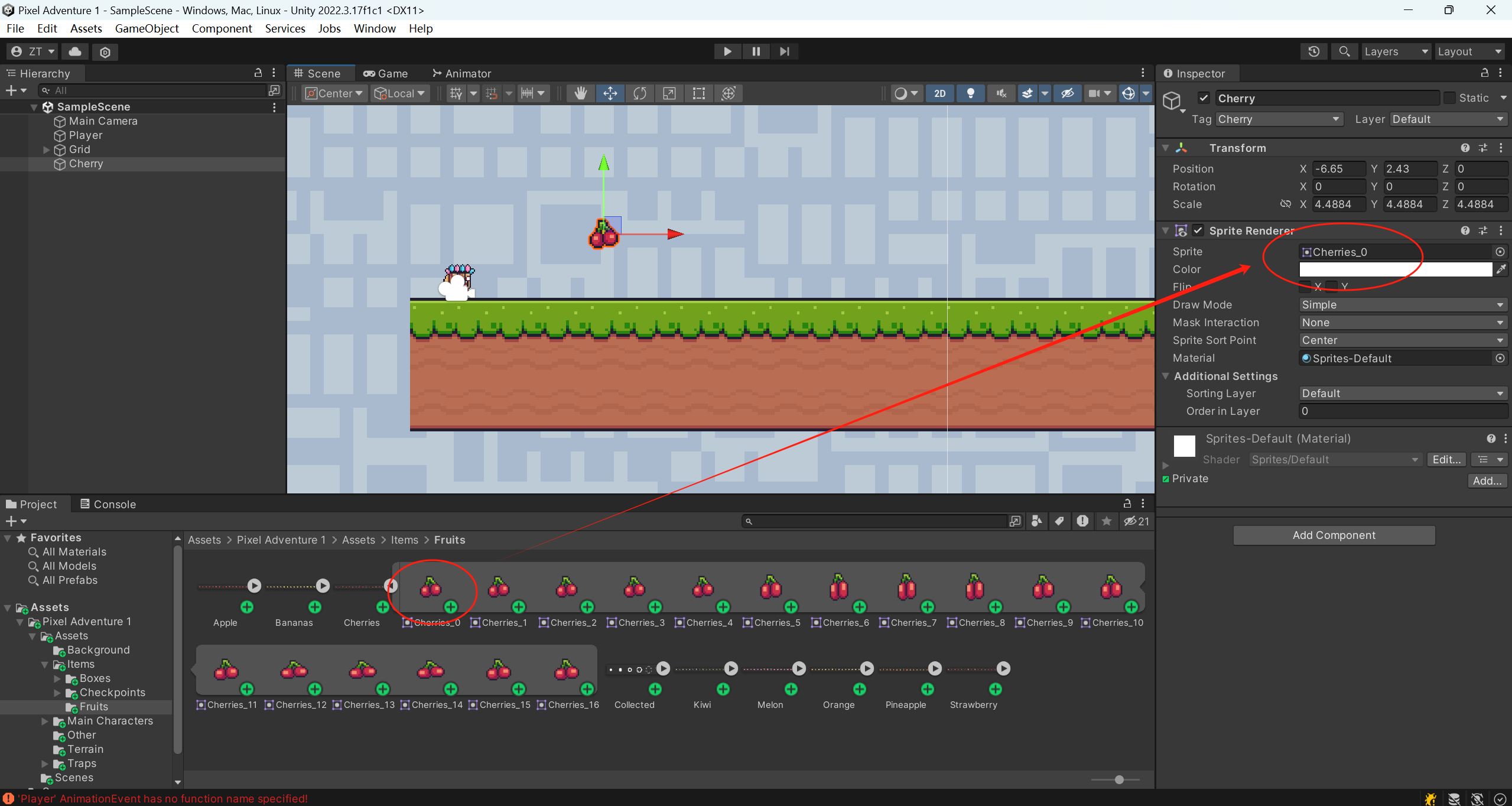Switch to the Rotate tool
Viewport: 1512px width, 806px height.
click(639, 93)
